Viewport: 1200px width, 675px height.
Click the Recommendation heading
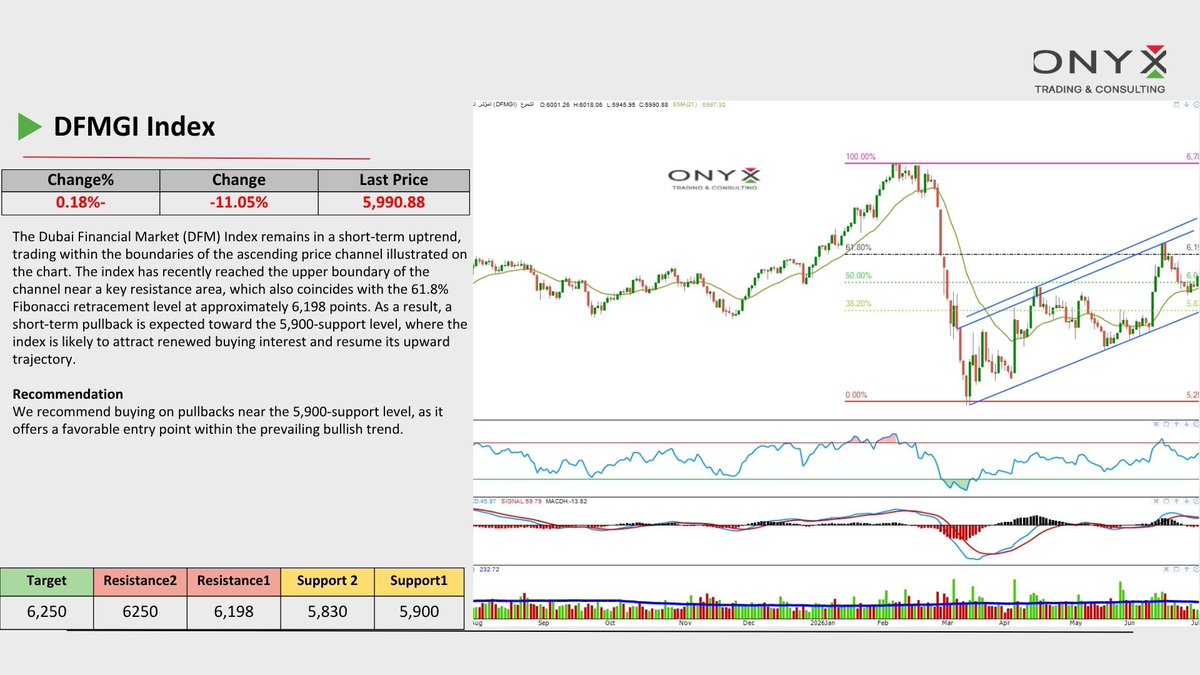tap(68, 394)
